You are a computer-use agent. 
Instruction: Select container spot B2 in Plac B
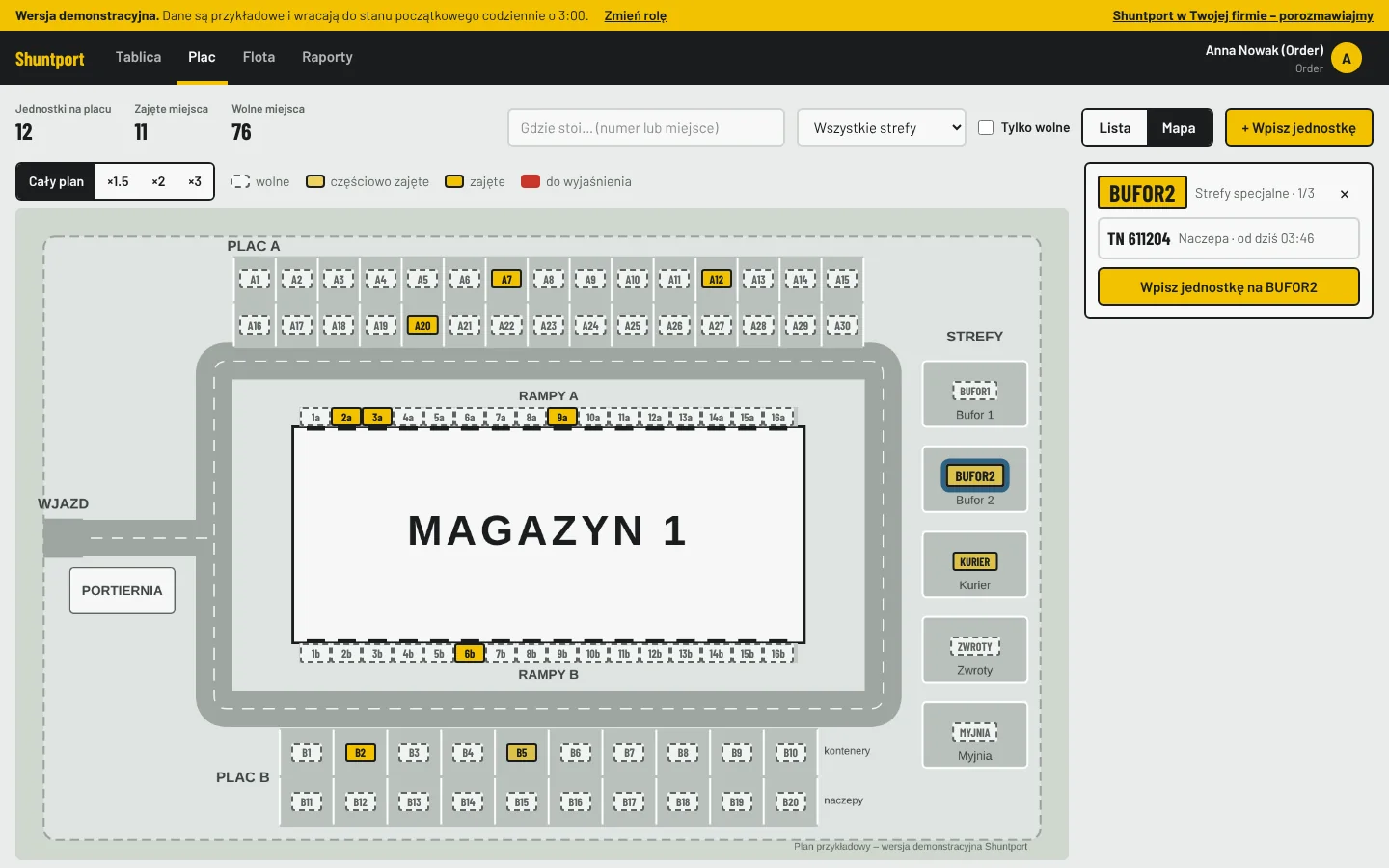pyautogui.click(x=360, y=753)
